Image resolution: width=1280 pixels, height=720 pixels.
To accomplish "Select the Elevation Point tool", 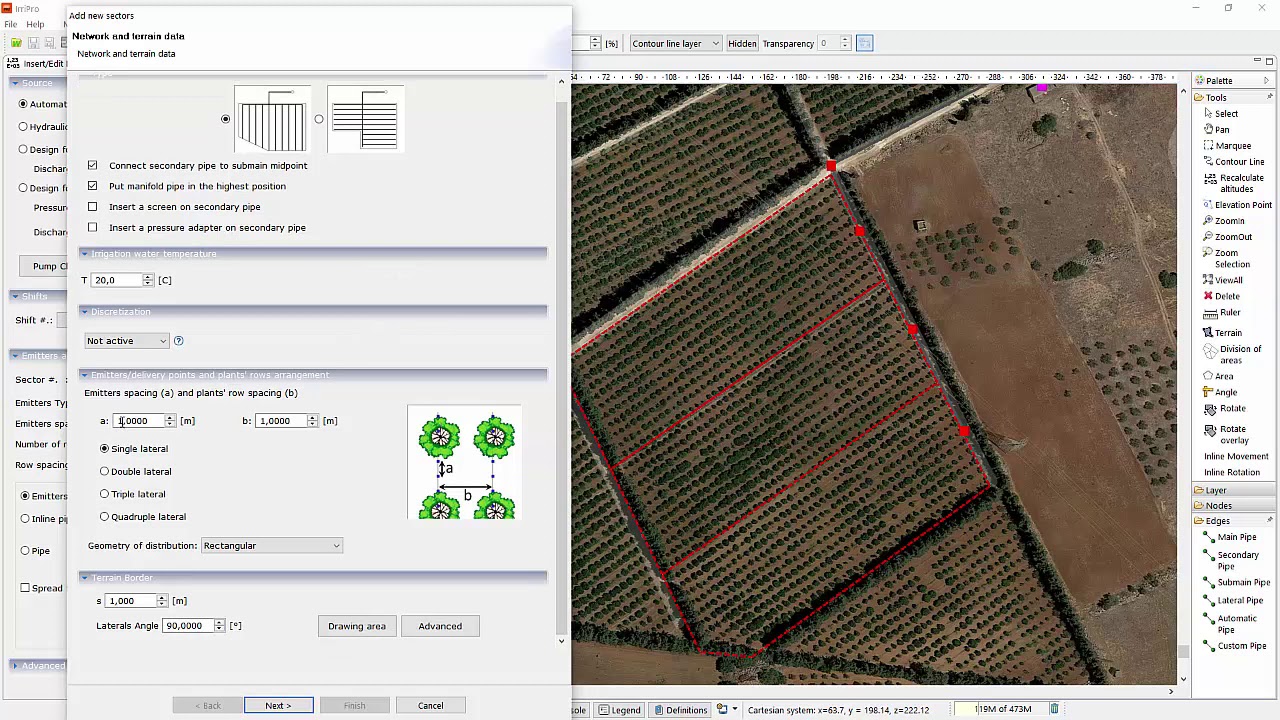I will 1241,204.
